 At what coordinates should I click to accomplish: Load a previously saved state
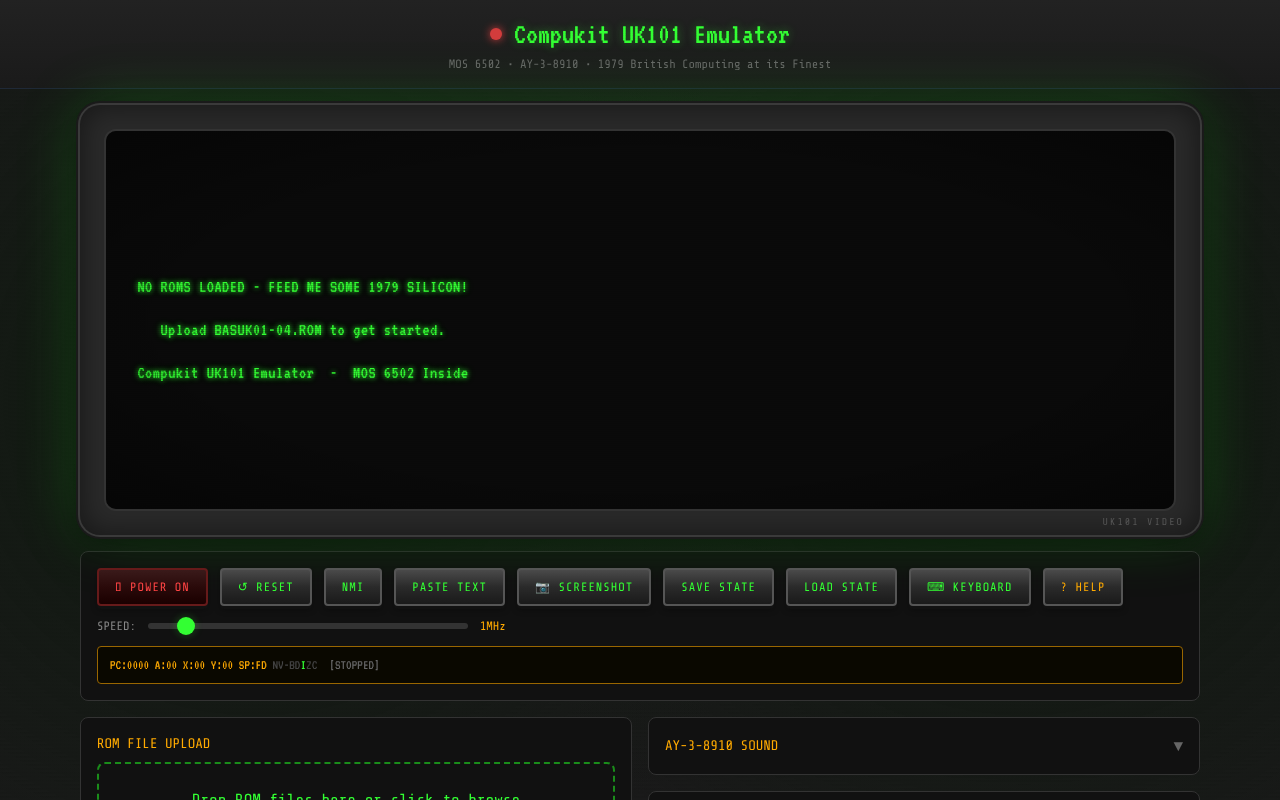(x=841, y=587)
